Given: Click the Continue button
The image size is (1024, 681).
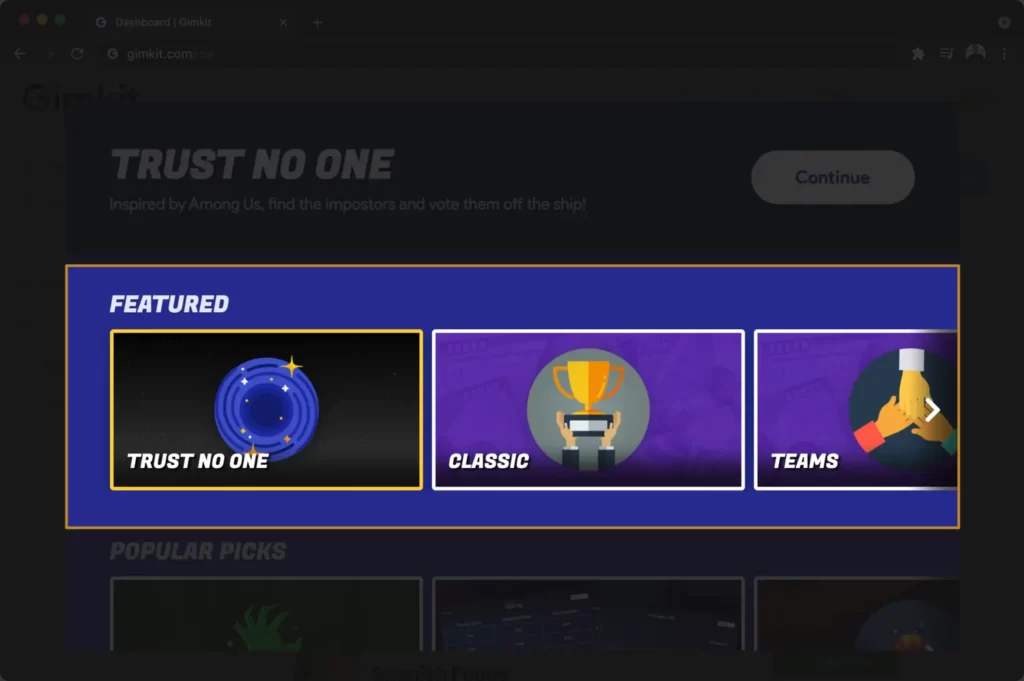Looking at the screenshot, I should [x=833, y=177].
